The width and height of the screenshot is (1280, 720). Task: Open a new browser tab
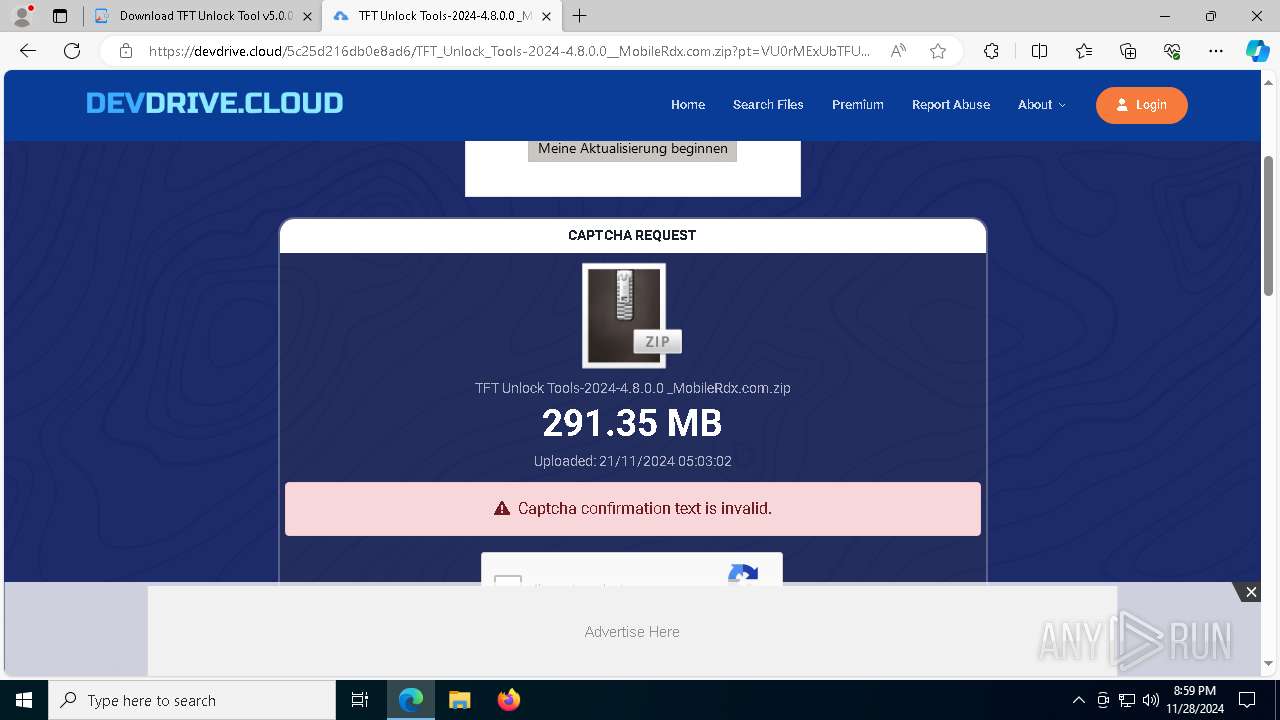coord(580,16)
